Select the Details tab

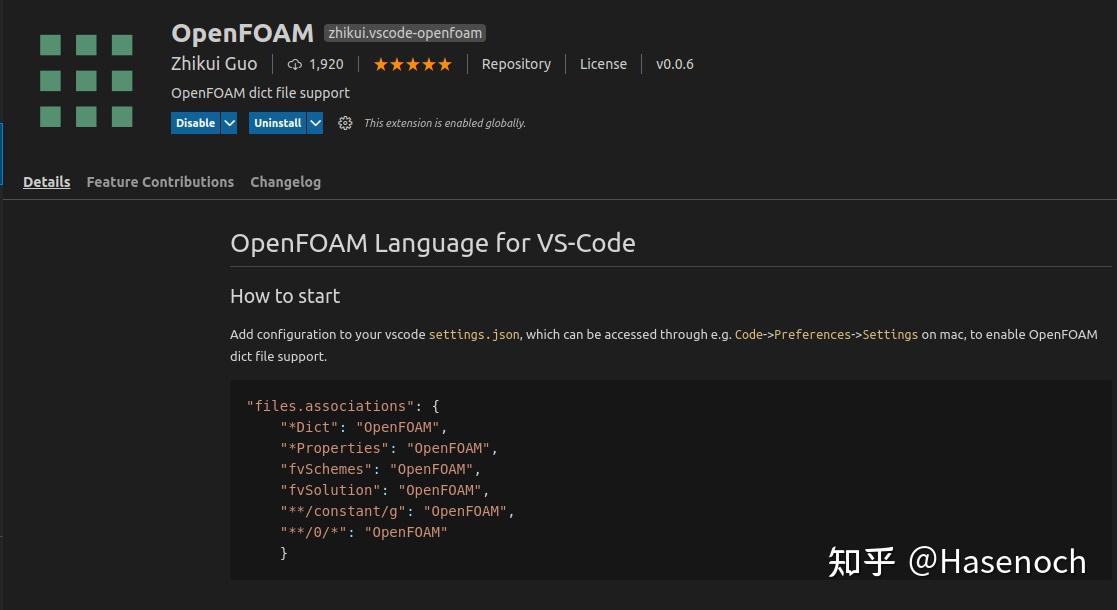46,182
